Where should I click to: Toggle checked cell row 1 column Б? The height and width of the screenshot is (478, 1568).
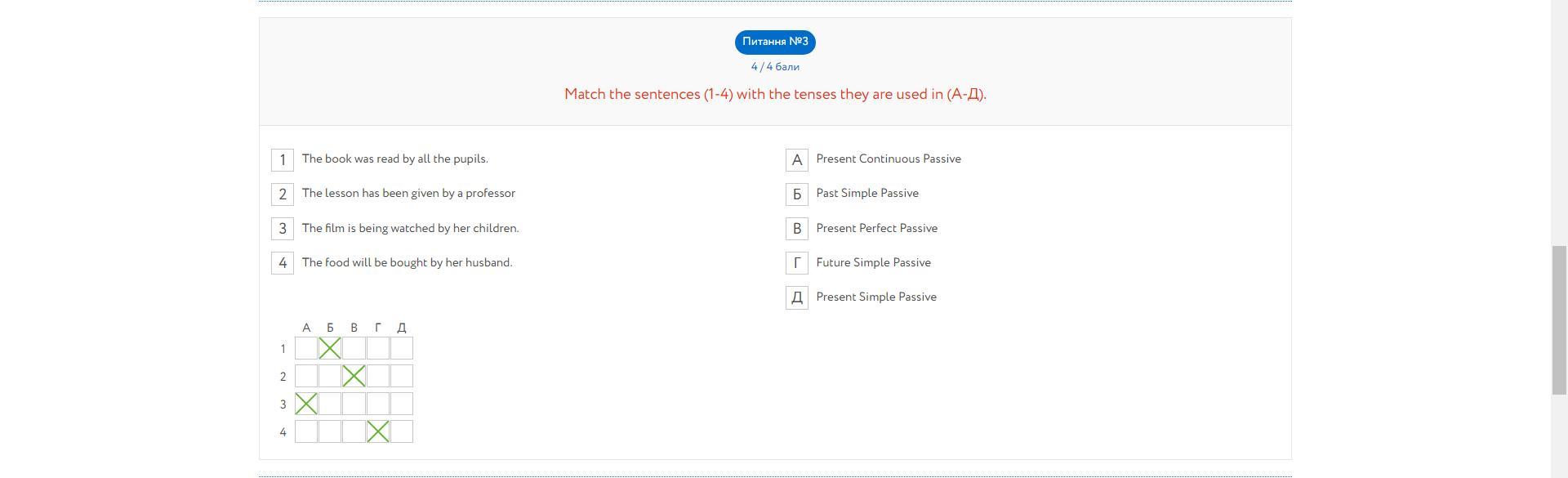(x=330, y=349)
